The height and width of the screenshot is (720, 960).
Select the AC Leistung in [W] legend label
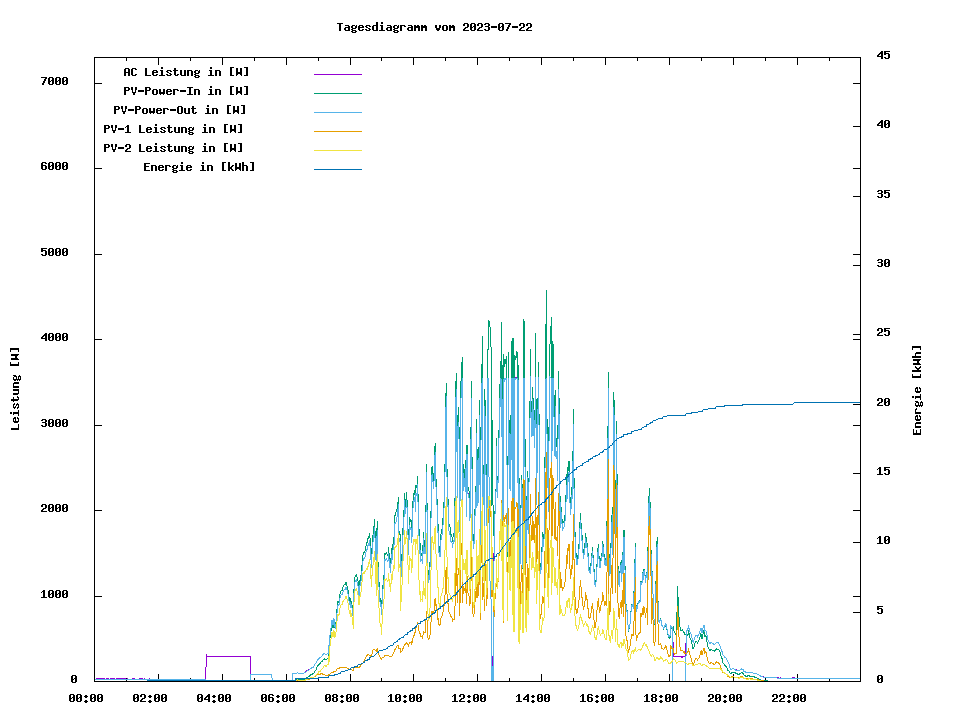[186, 72]
